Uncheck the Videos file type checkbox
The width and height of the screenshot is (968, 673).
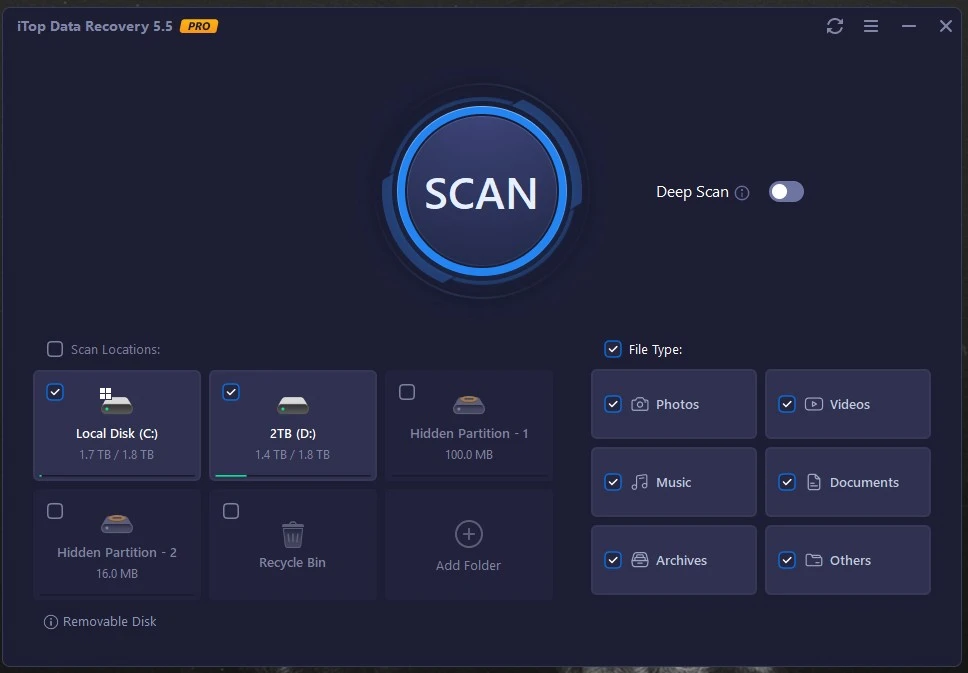pos(787,404)
